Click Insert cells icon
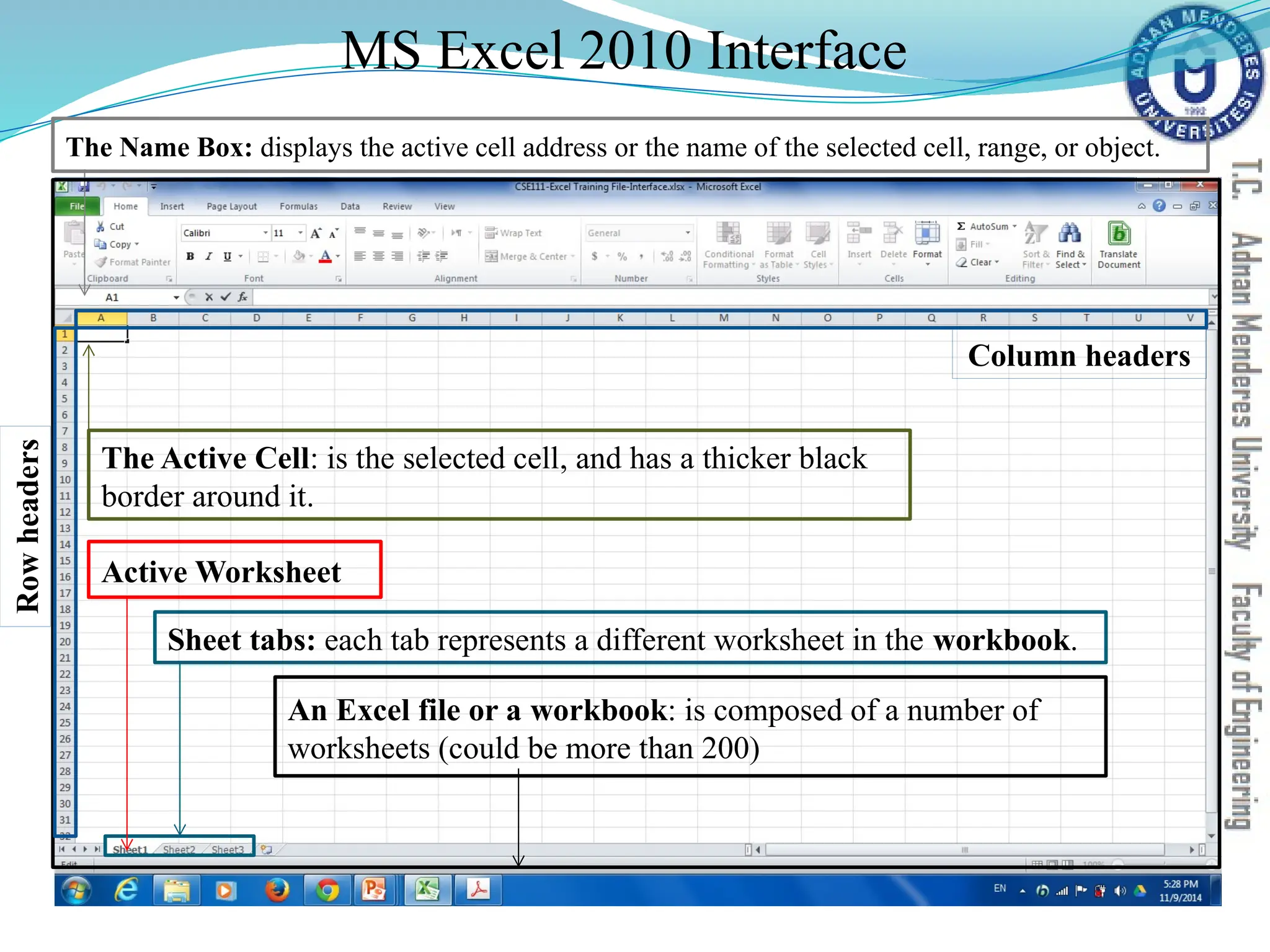 point(859,234)
